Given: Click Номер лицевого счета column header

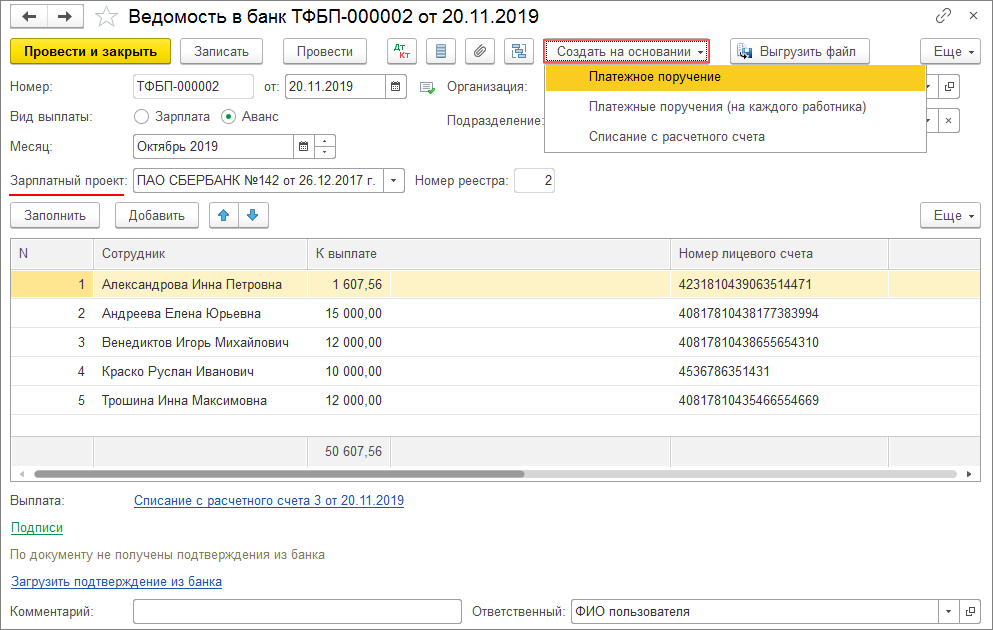Looking at the screenshot, I should (779, 254).
